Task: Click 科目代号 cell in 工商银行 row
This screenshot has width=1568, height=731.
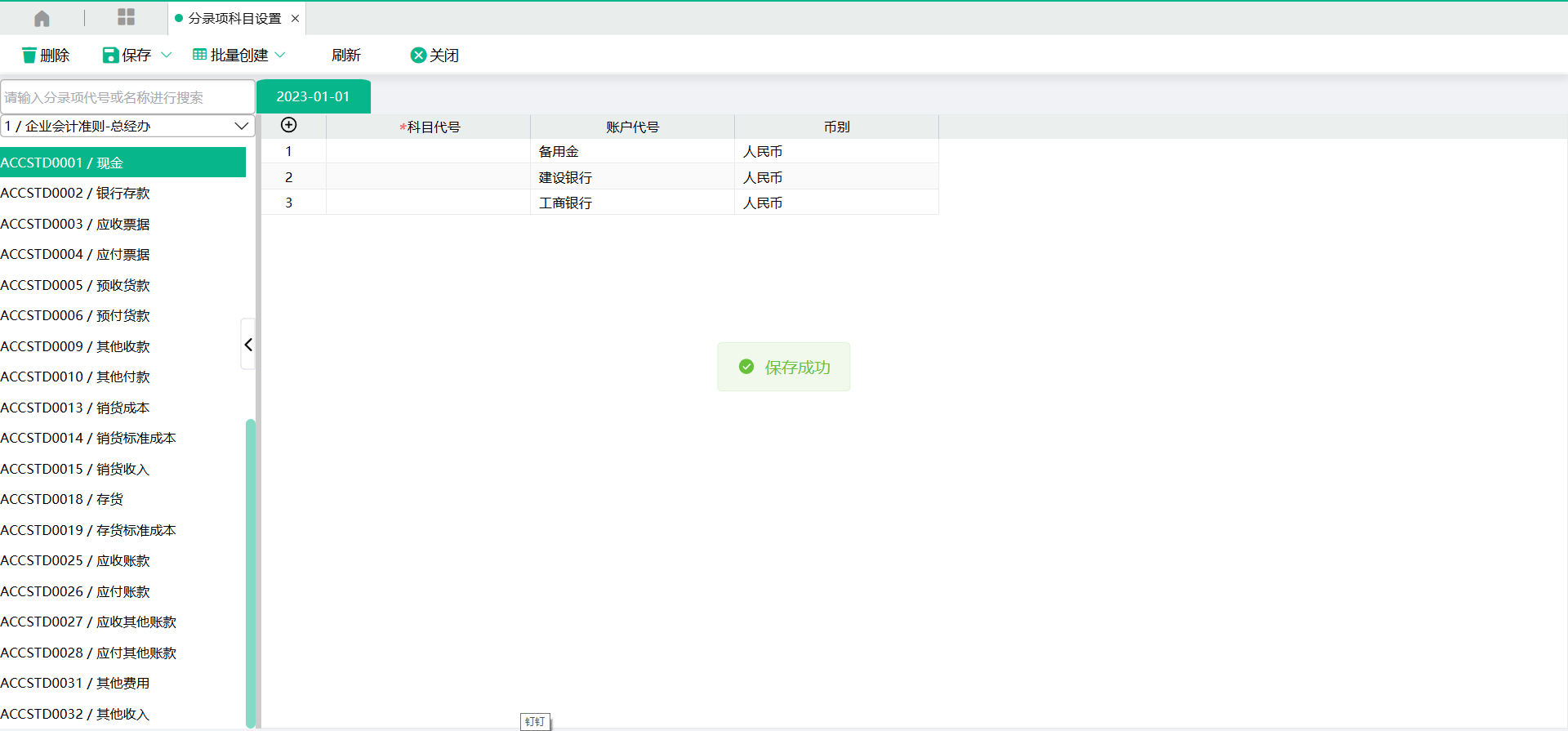Action: coord(429,203)
